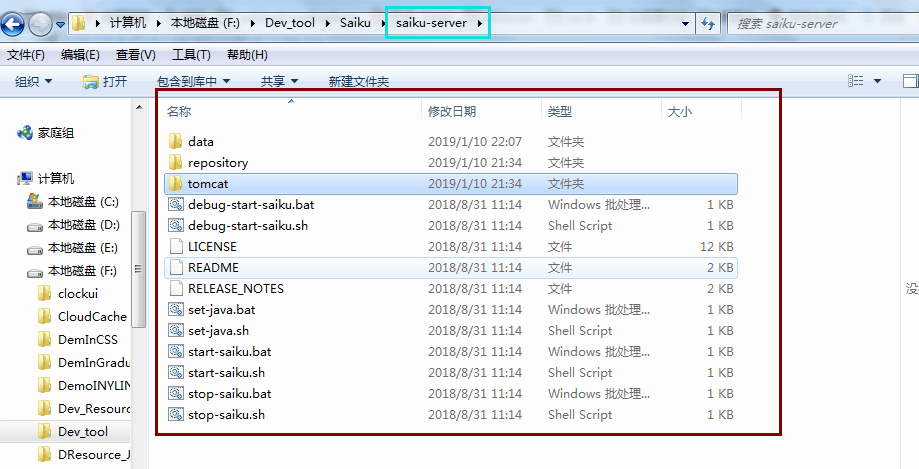Click 2019/1/10 22:07 date of data
The image size is (919, 469).
coord(475,141)
